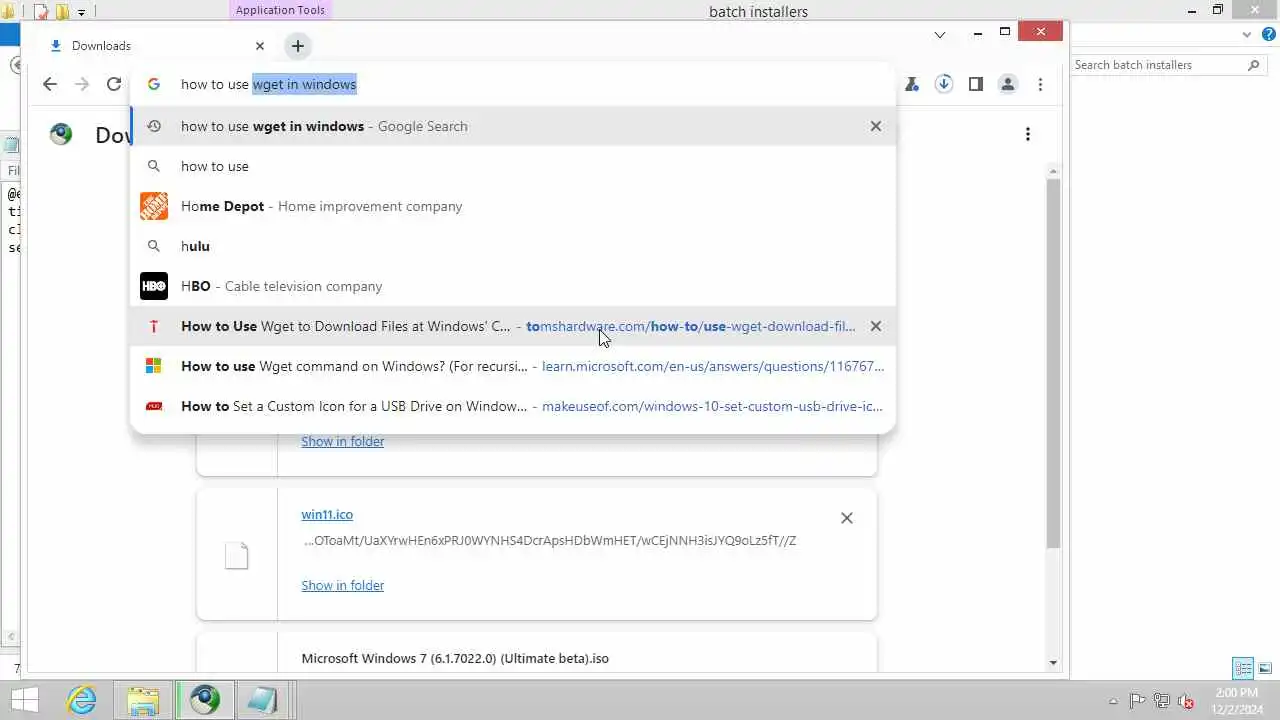Screen dimensions: 1280x720
Task: Remove the tomshardware suggestion with its X
Action: [x=876, y=326]
